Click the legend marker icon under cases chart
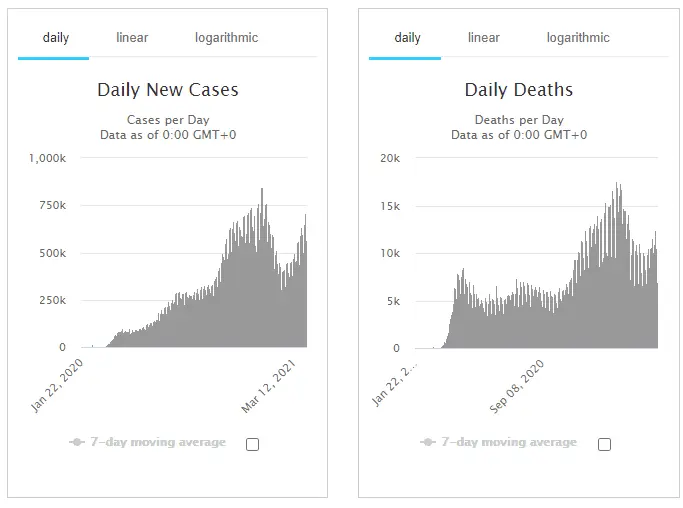This screenshot has width=683, height=508. pos(77,442)
